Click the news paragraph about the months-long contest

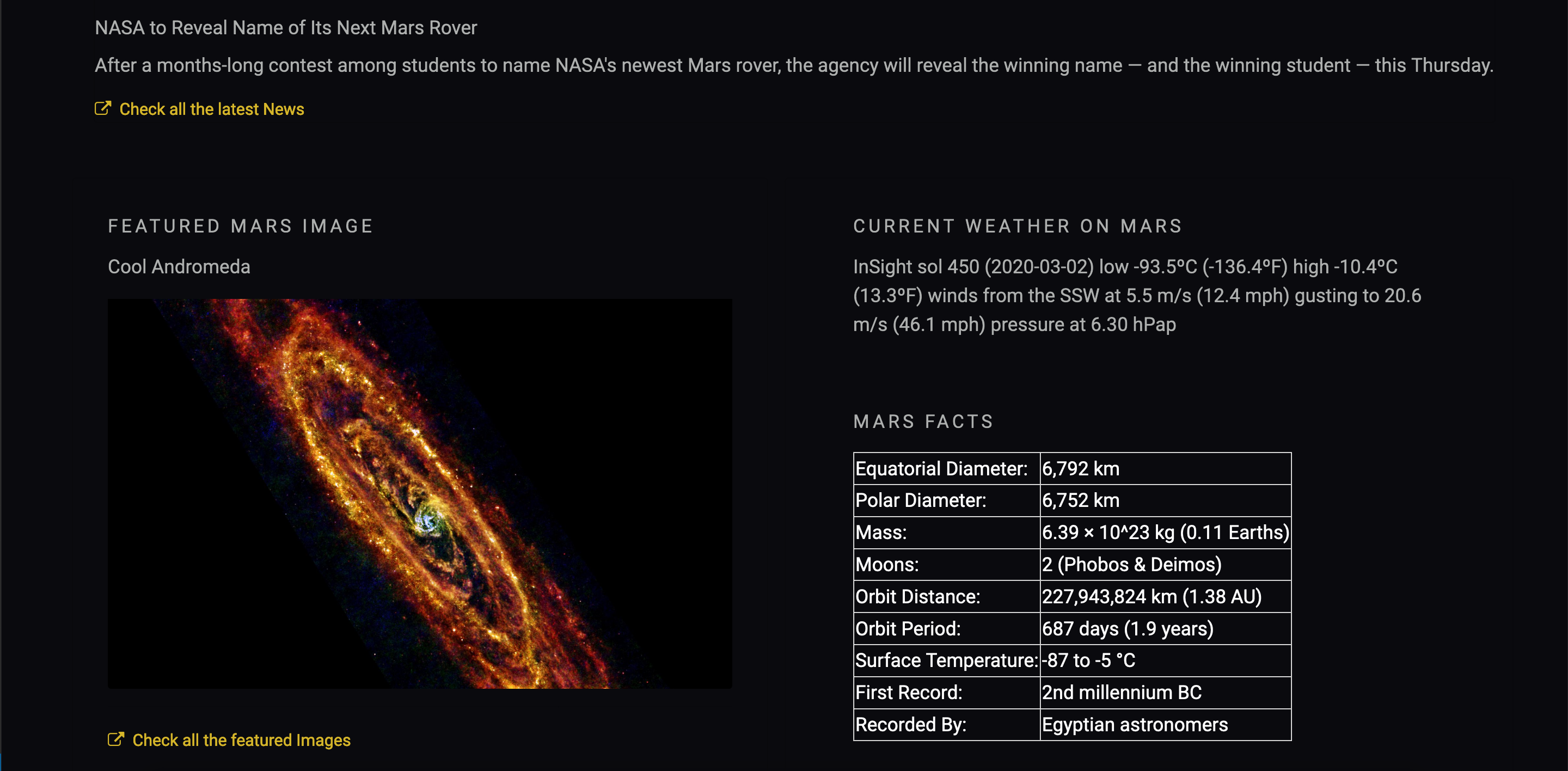click(x=794, y=65)
